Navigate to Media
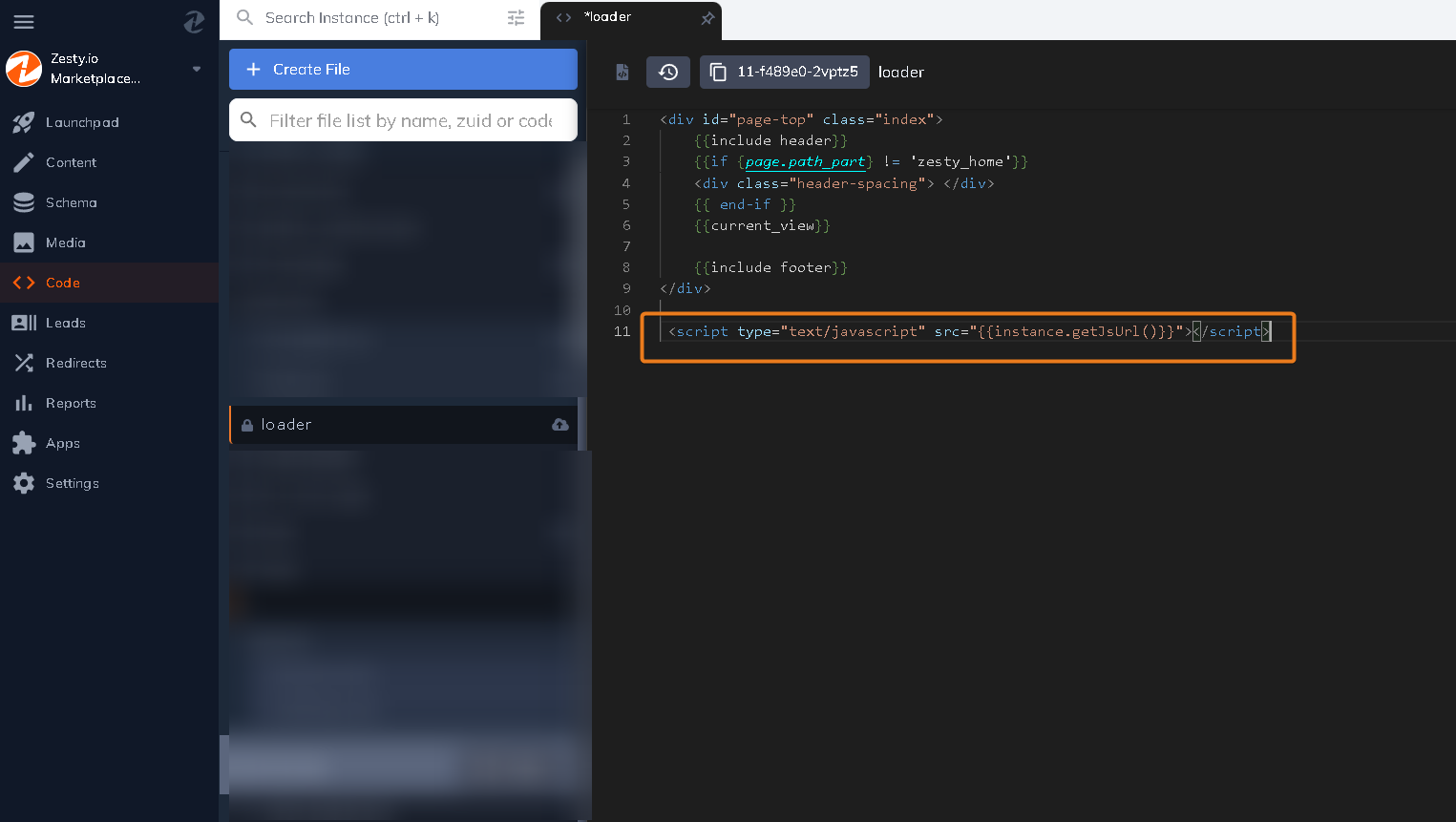 pyautogui.click(x=109, y=242)
